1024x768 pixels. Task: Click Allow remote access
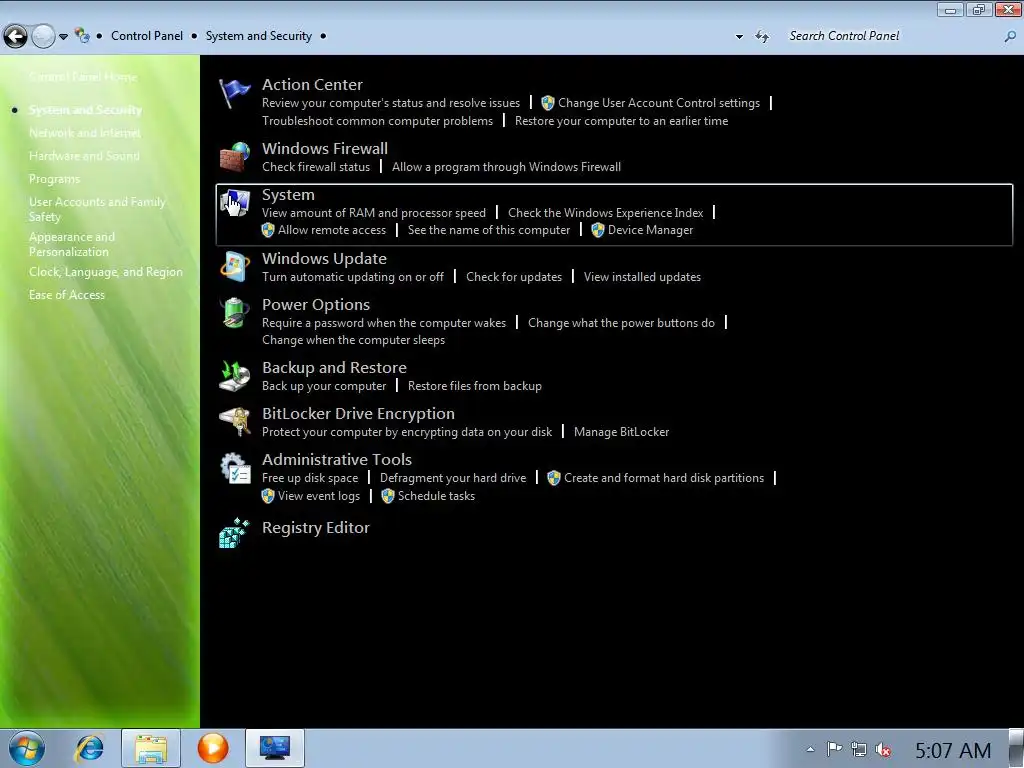click(x=332, y=230)
